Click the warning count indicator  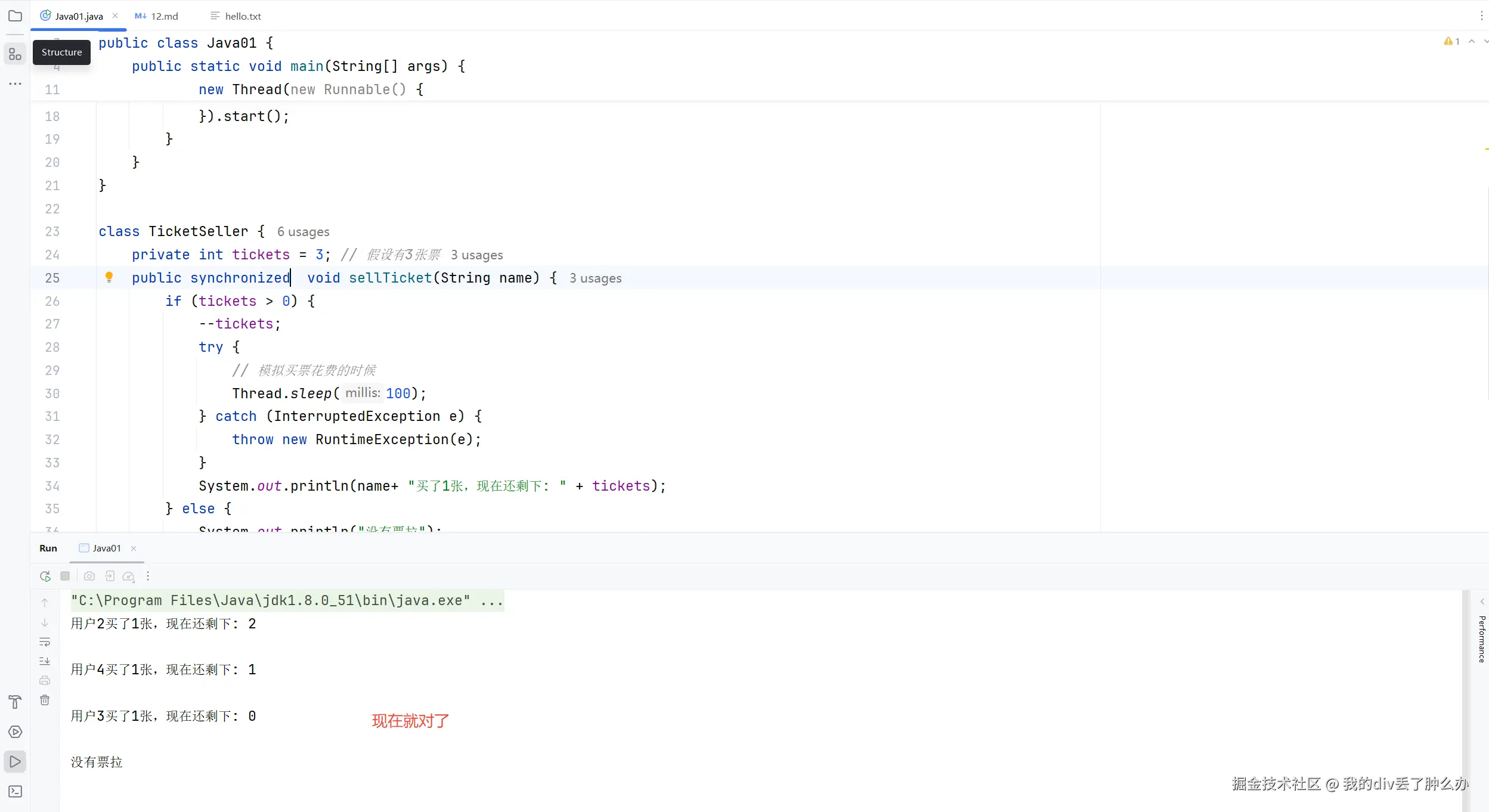1451,41
